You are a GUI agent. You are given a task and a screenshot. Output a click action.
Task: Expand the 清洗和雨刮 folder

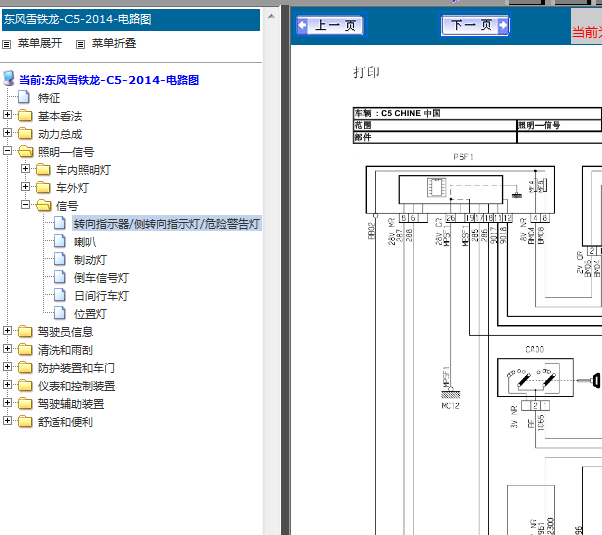click(x=7, y=349)
